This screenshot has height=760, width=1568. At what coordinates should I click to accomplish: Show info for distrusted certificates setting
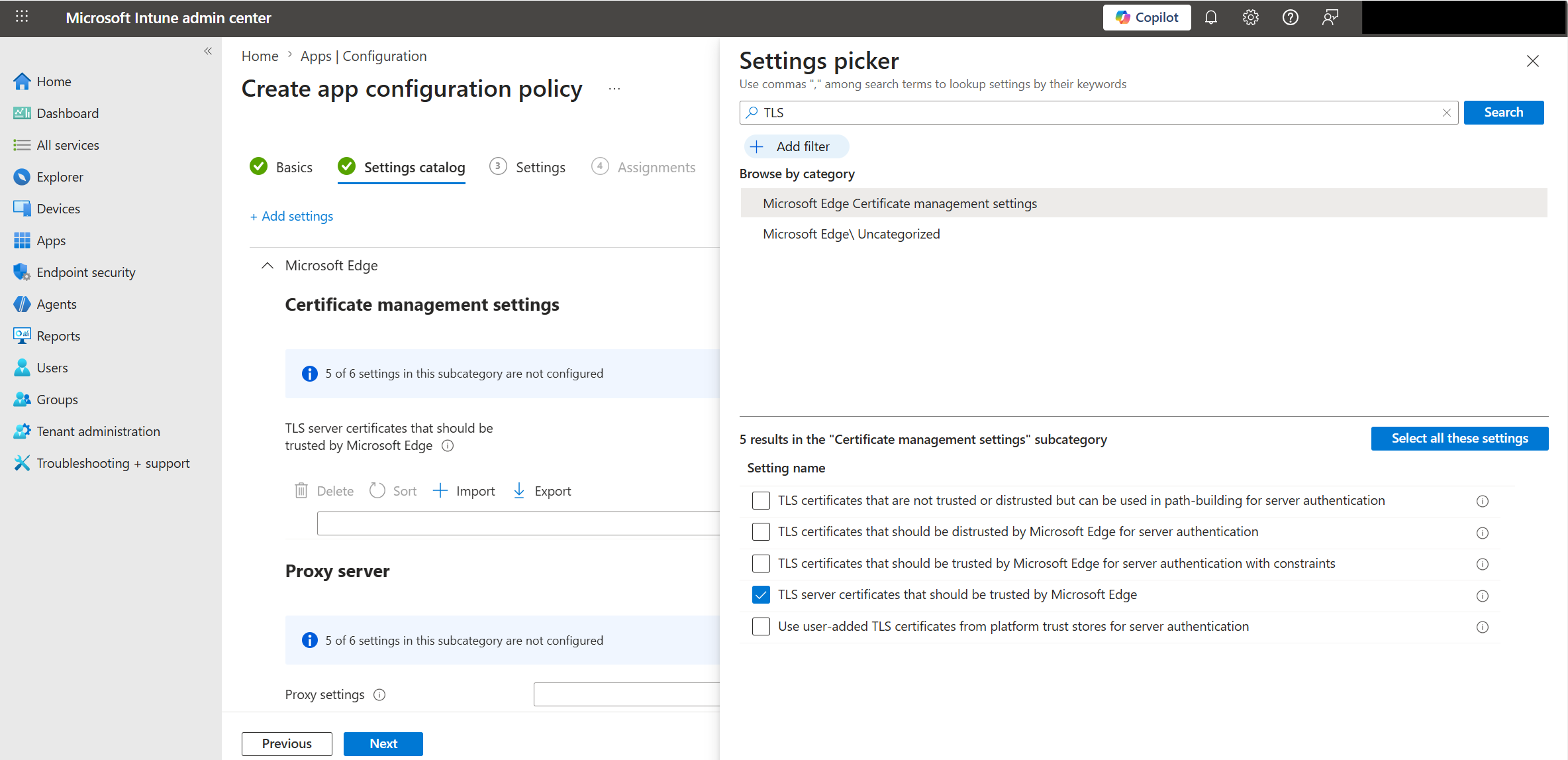pyautogui.click(x=1483, y=533)
